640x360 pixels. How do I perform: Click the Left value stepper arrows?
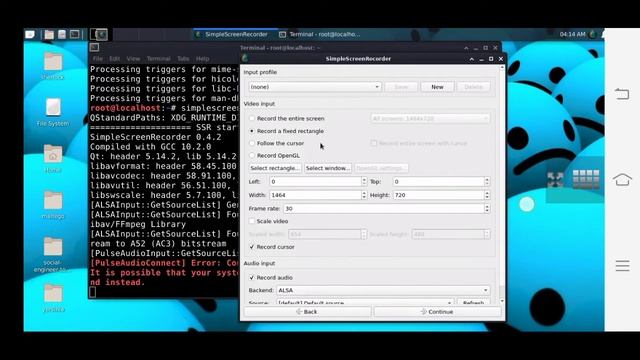(x=364, y=182)
